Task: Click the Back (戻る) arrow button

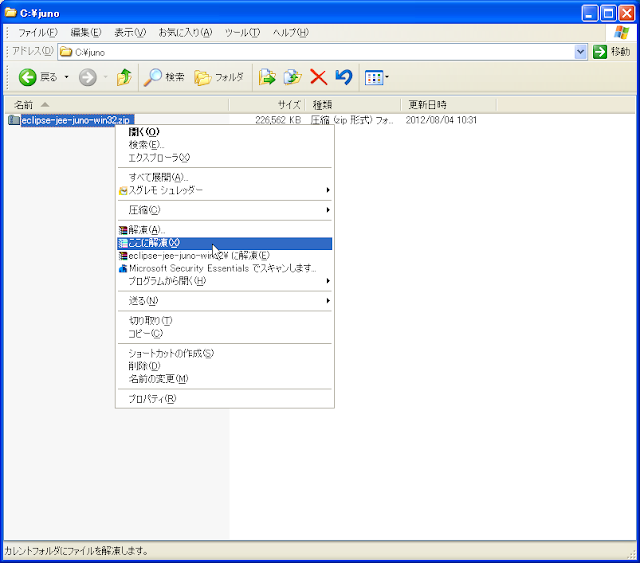Action: 38,77
